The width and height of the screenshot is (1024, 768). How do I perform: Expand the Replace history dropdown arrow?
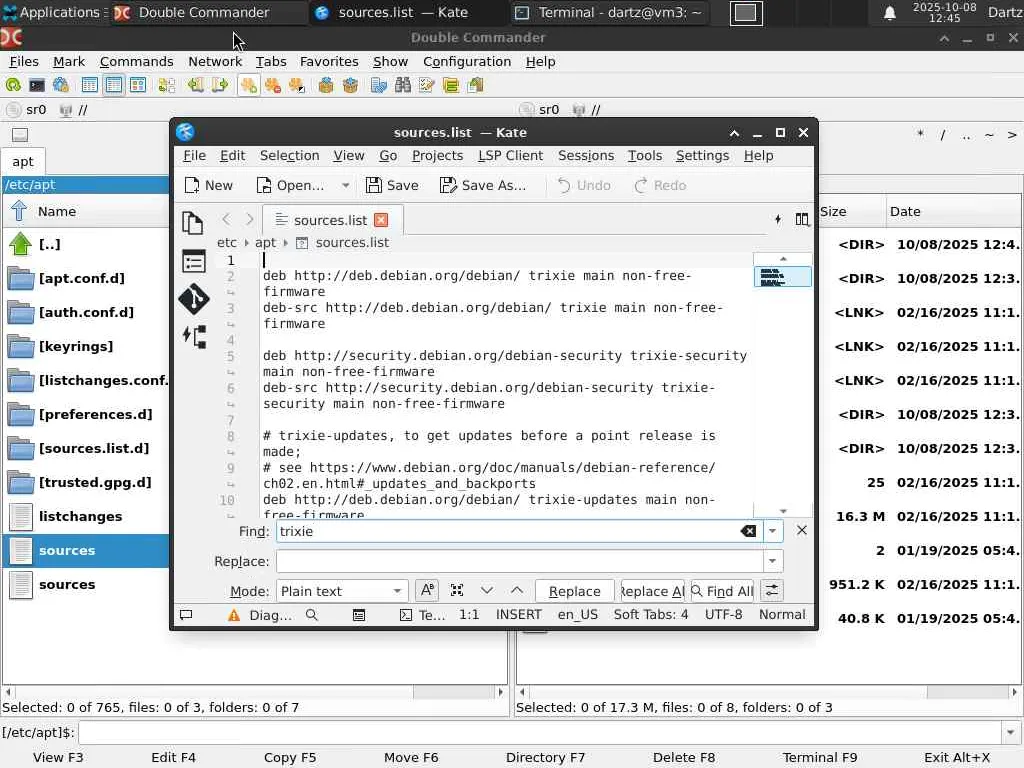point(773,561)
